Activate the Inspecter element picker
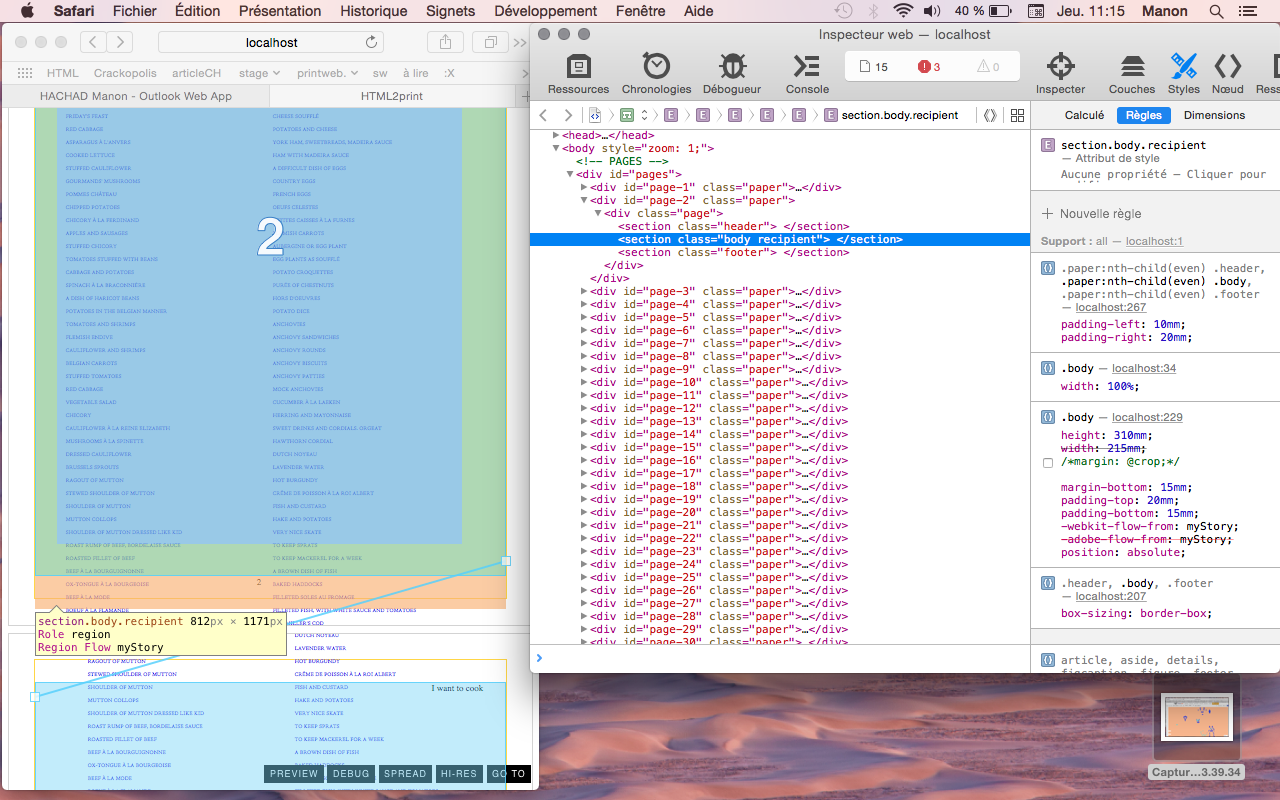Image resolution: width=1280 pixels, height=800 pixels. pos(1060,74)
